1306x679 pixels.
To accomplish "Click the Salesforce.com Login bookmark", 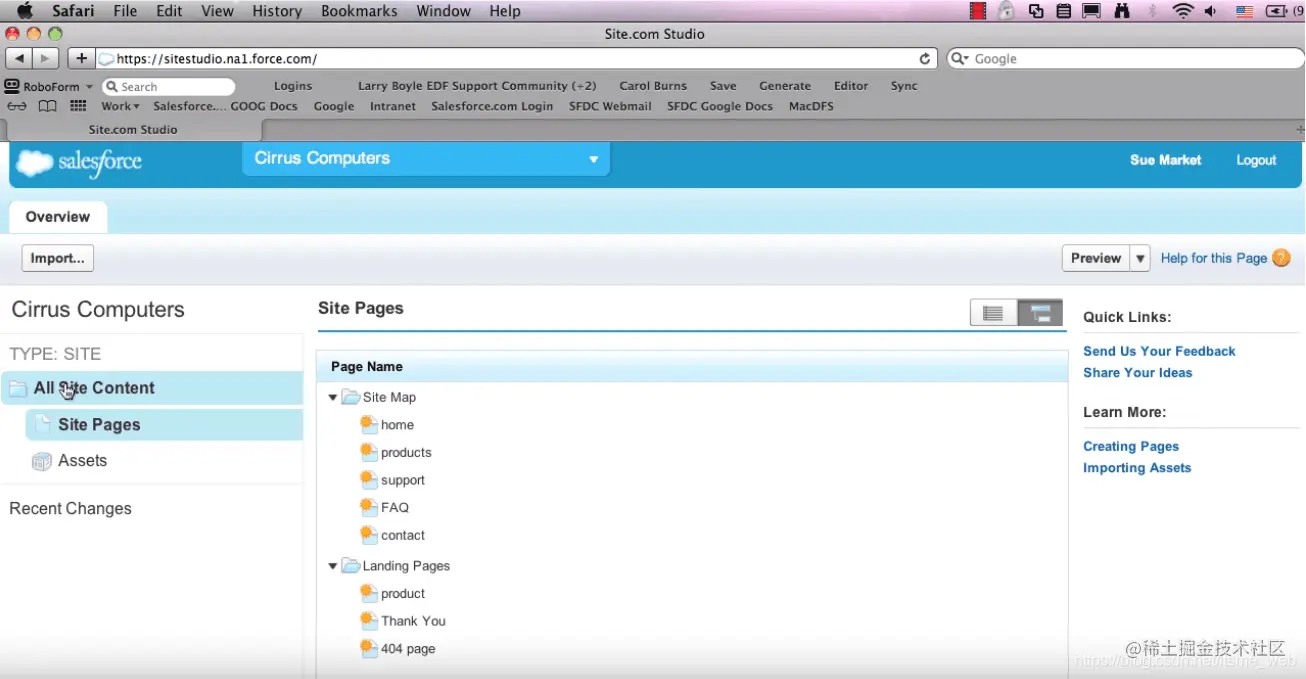I will click(x=492, y=106).
